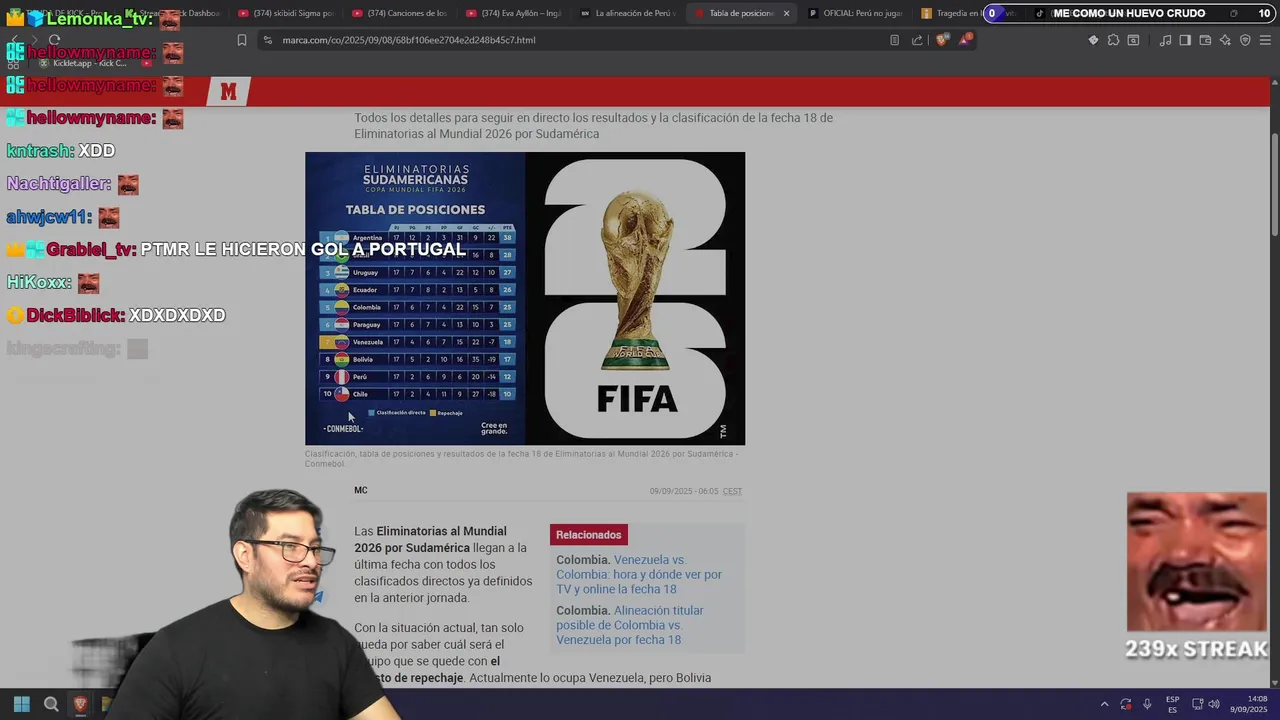
Task: Open Venezuela vs. Colombia hora y dónde link
Action: (x=639, y=575)
